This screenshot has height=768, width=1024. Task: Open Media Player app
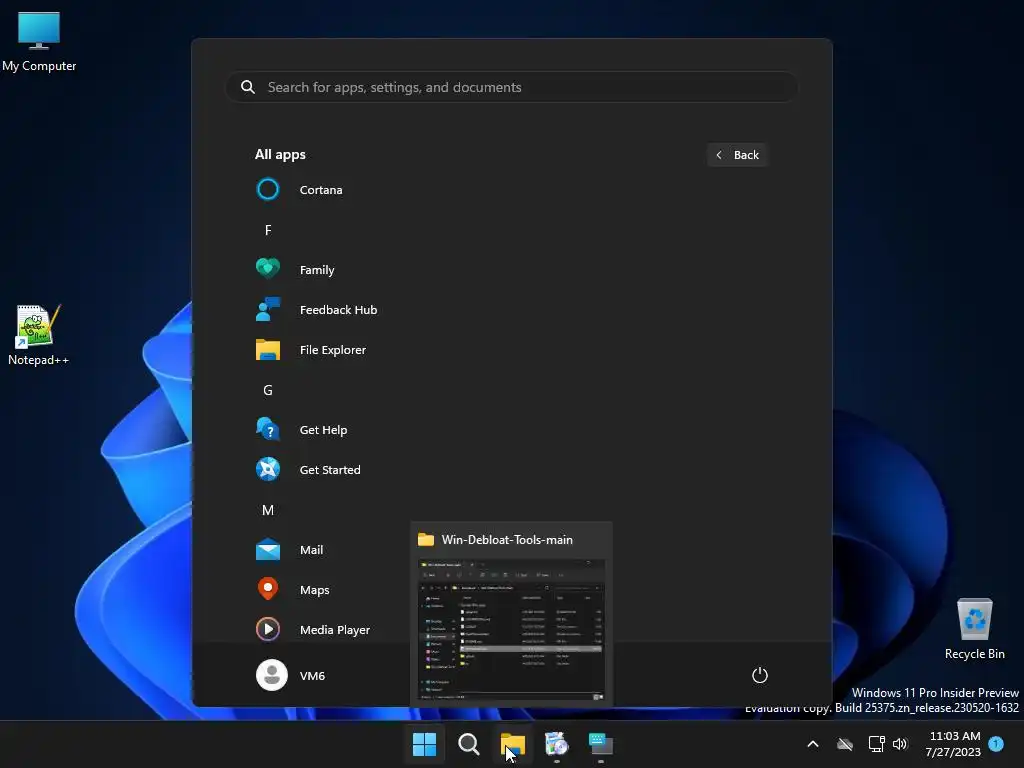[x=313, y=630]
